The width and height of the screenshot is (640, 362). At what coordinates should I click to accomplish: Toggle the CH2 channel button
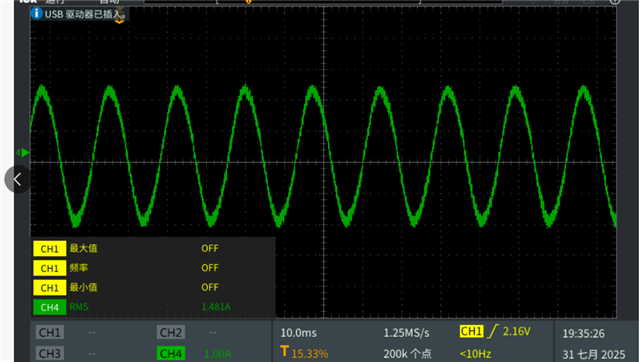coord(171,333)
